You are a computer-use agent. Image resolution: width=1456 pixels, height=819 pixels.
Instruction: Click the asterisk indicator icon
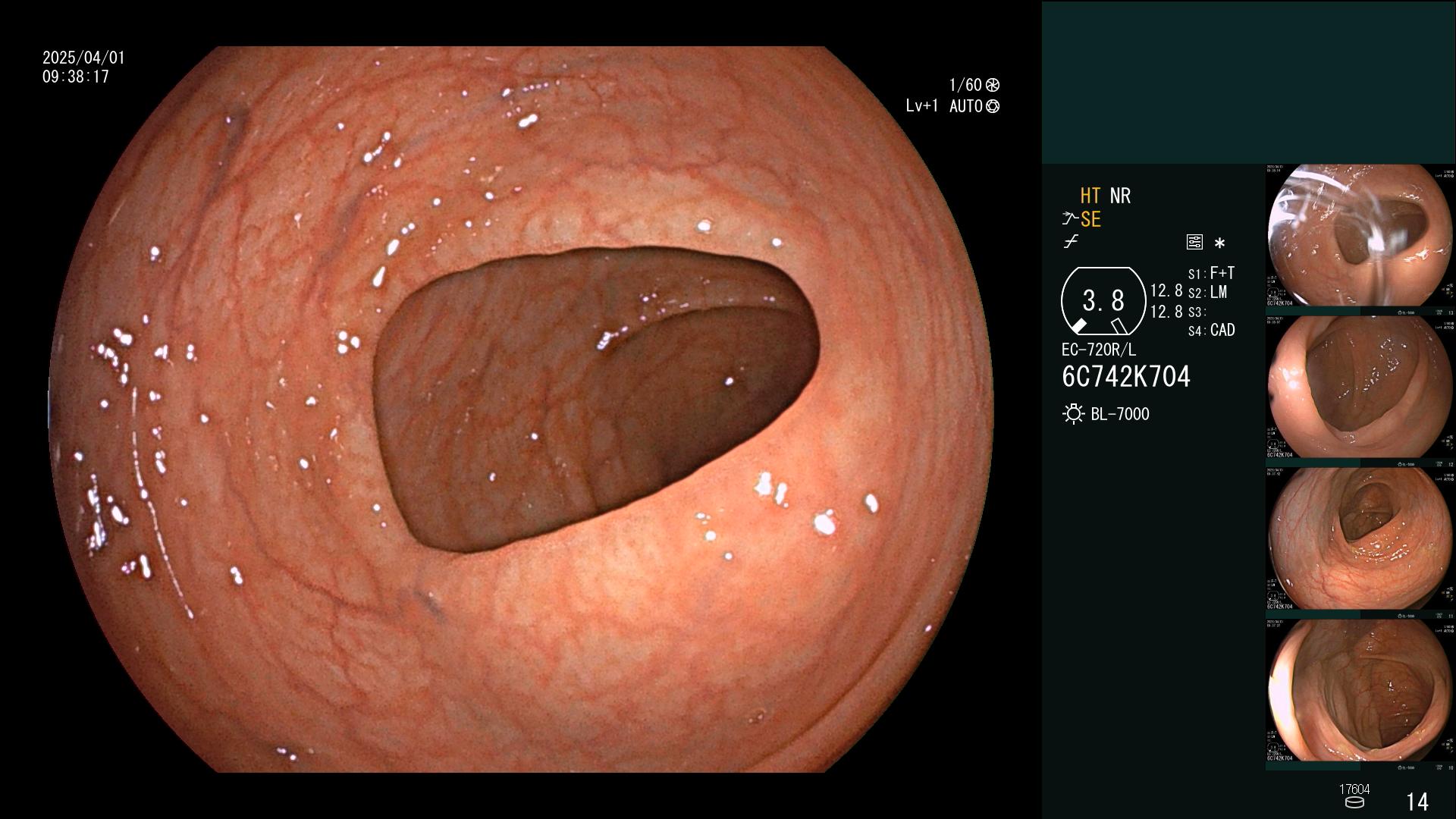[1219, 243]
